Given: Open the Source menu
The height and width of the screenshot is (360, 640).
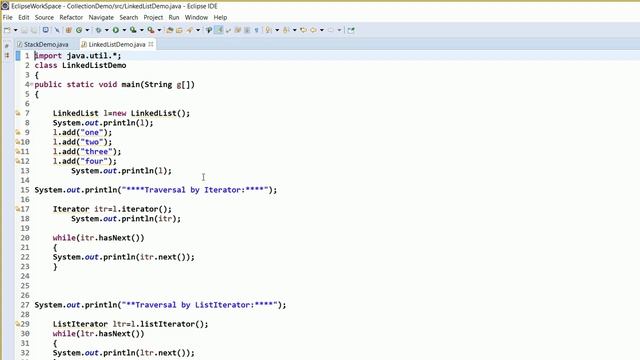Looking at the screenshot, I should [x=44, y=18].
